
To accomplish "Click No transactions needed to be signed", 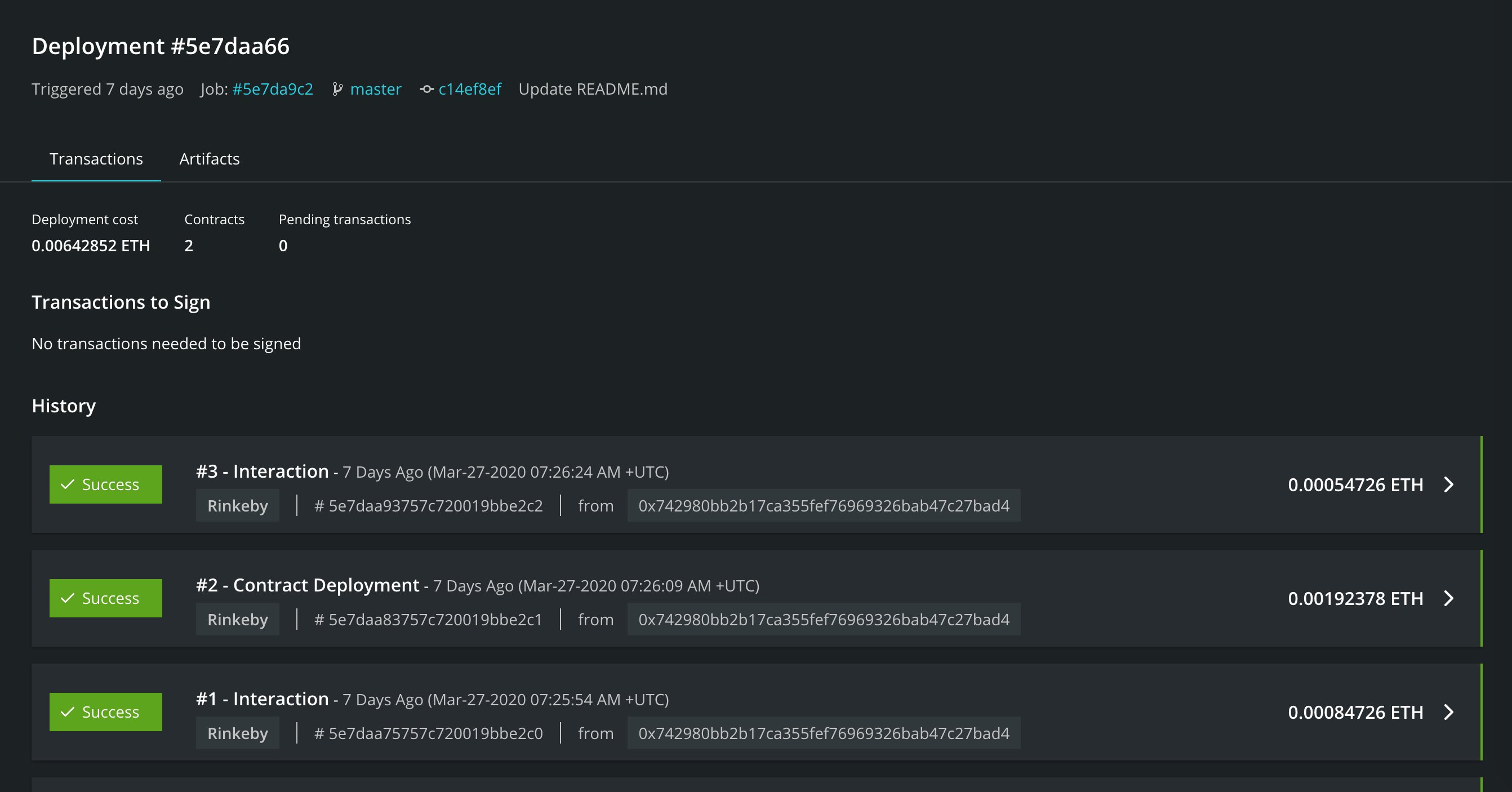I will (x=166, y=344).
